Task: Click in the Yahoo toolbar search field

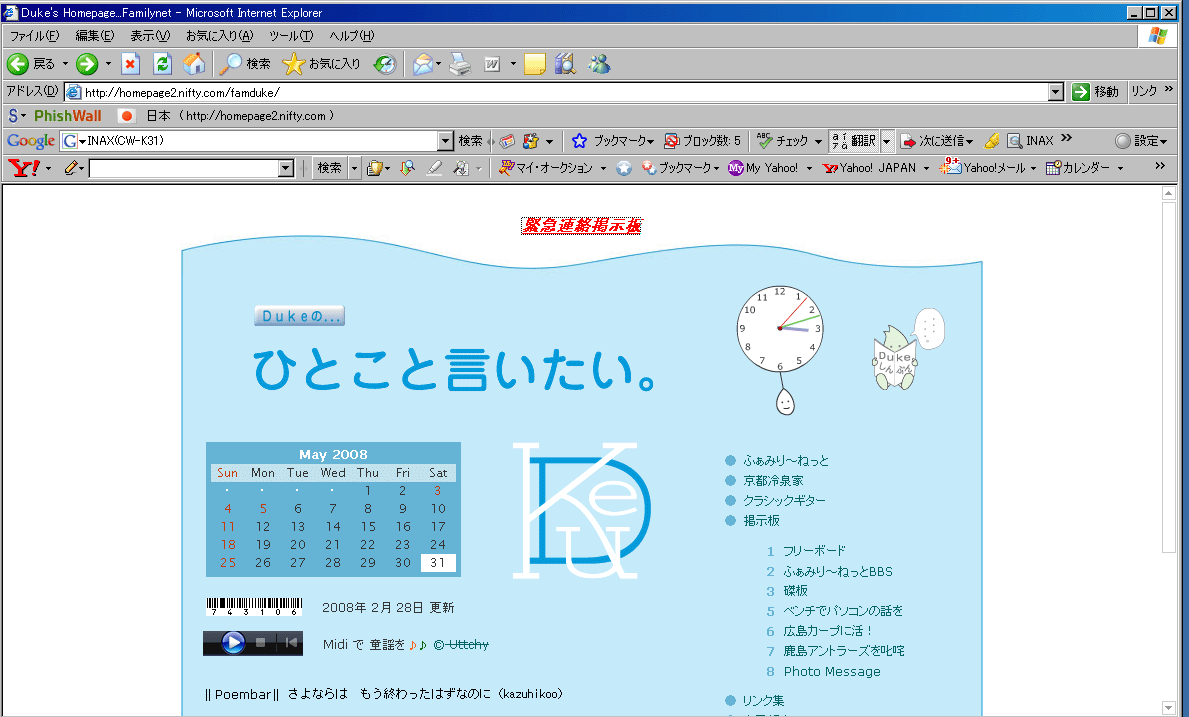Action: point(184,168)
